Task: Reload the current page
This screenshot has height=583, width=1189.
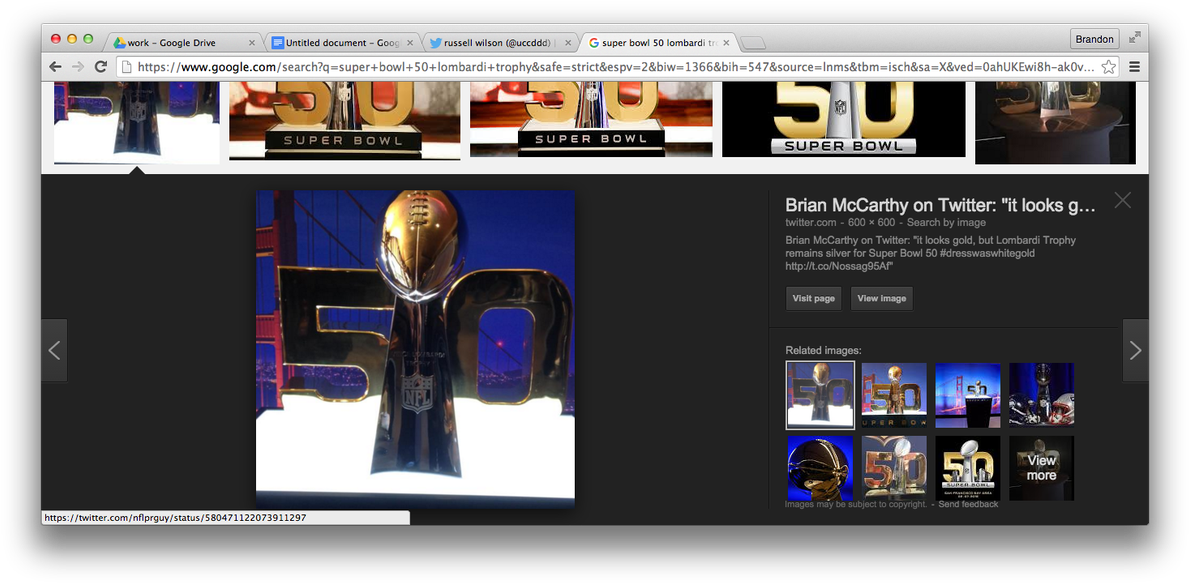Action: click(x=100, y=67)
